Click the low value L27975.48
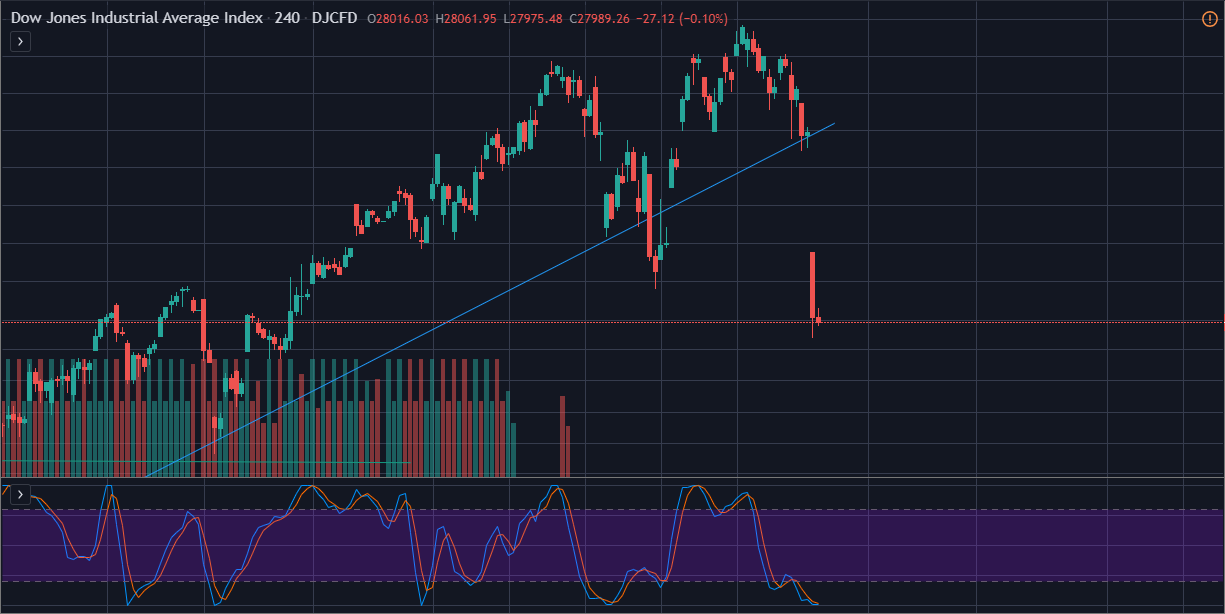 (x=533, y=19)
